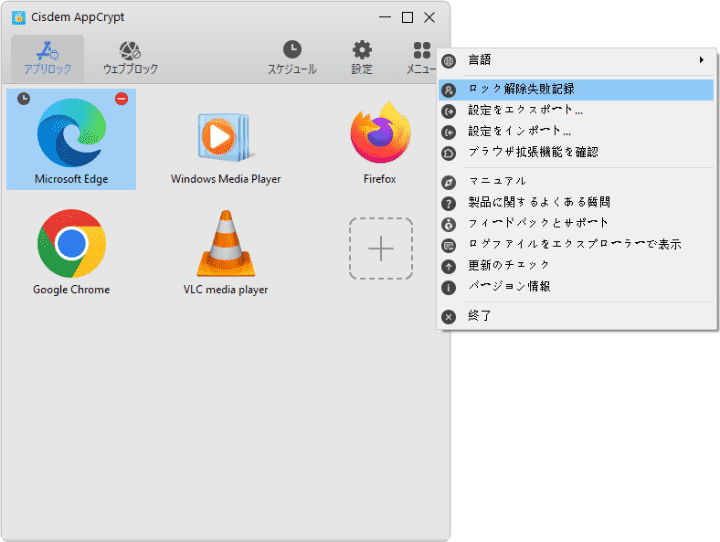The image size is (720, 542).
Task: Select the Google Chrome app icon
Action: click(71, 244)
